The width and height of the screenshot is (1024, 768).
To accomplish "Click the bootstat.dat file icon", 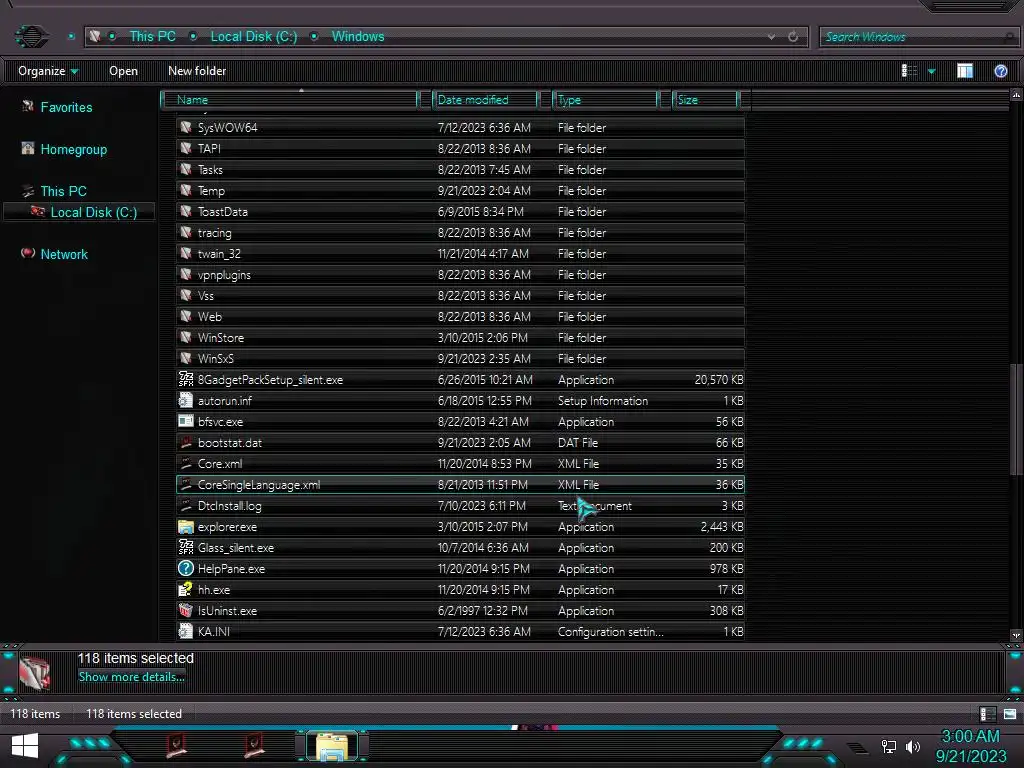I will [x=185, y=442].
